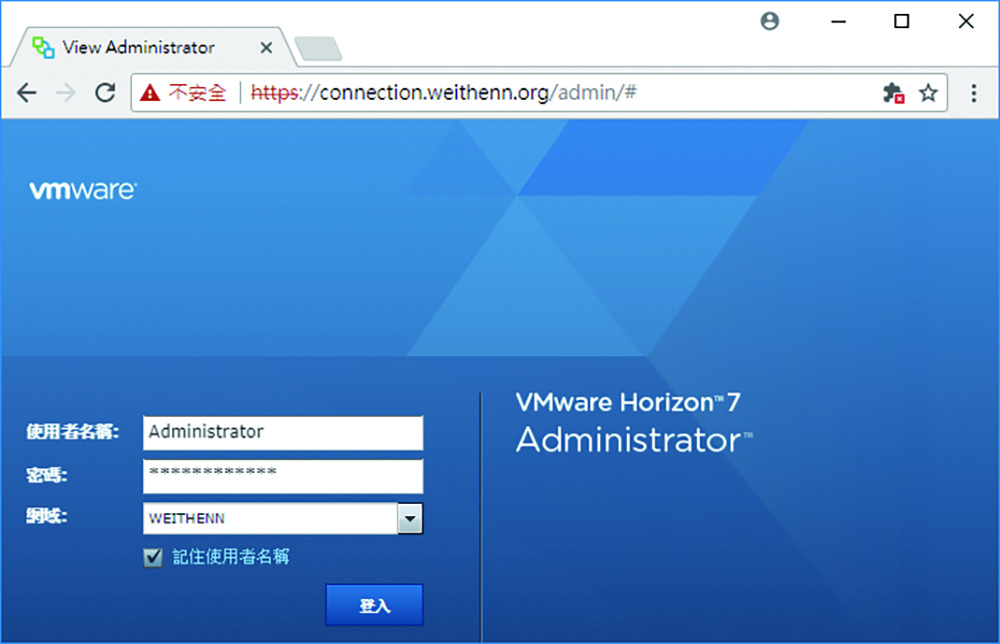The height and width of the screenshot is (644, 1000).
Task: Click the domain dropdown arrow button
Action: pyautogui.click(x=410, y=518)
